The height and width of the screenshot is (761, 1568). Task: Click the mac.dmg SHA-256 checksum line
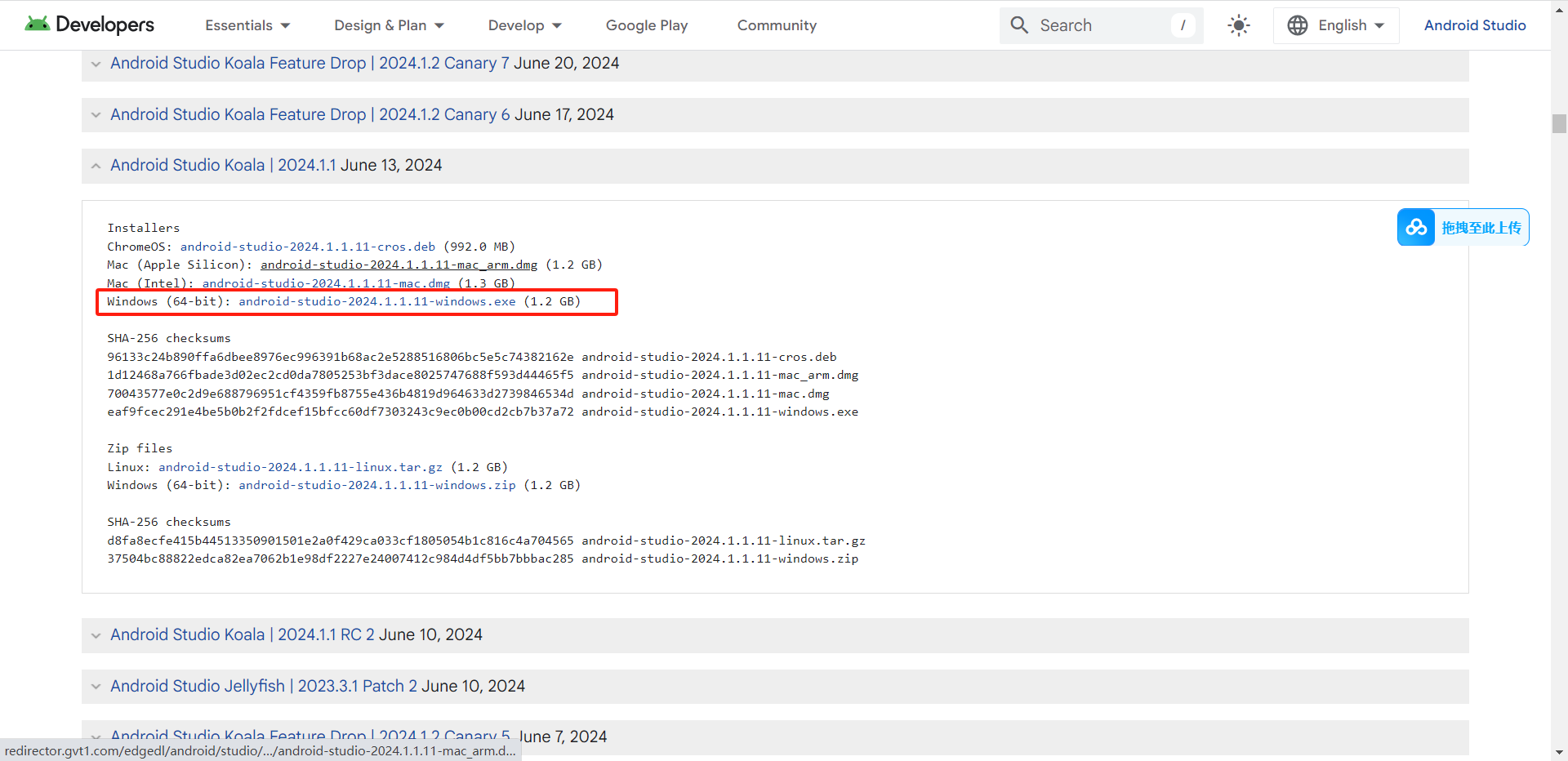[x=468, y=394]
